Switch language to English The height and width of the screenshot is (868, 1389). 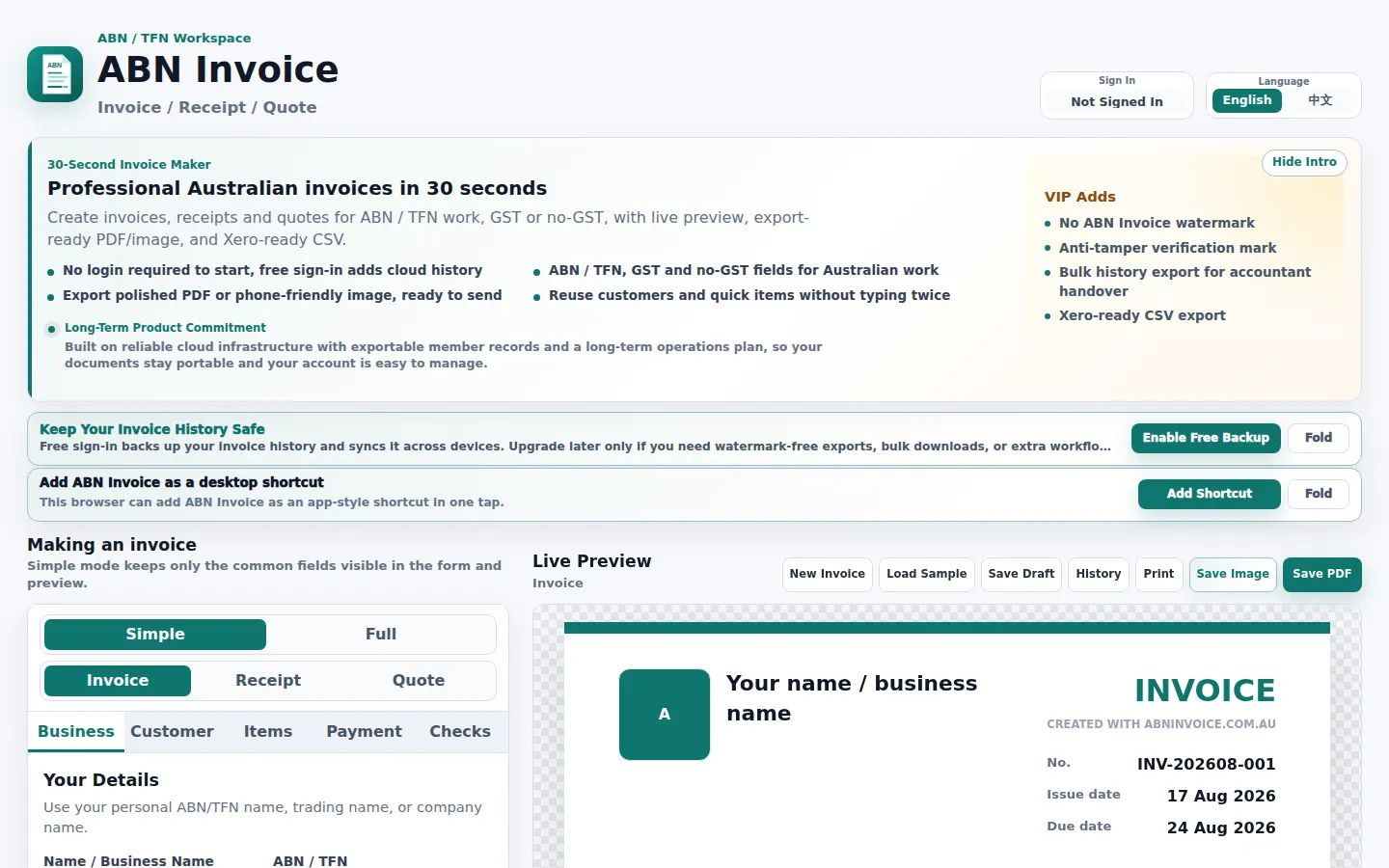point(1247,100)
